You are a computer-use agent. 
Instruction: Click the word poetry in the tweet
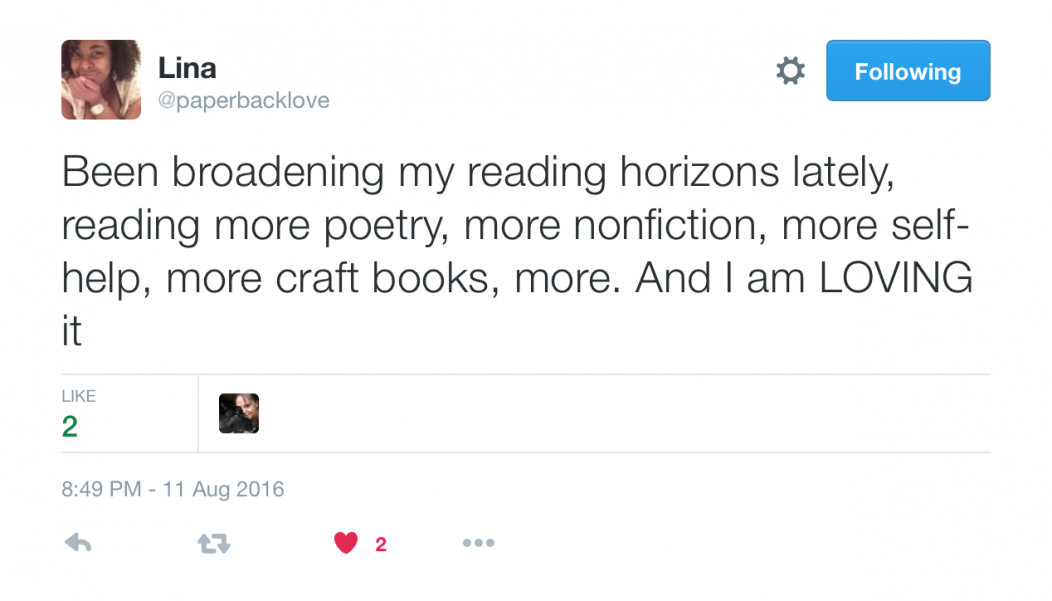(x=386, y=226)
